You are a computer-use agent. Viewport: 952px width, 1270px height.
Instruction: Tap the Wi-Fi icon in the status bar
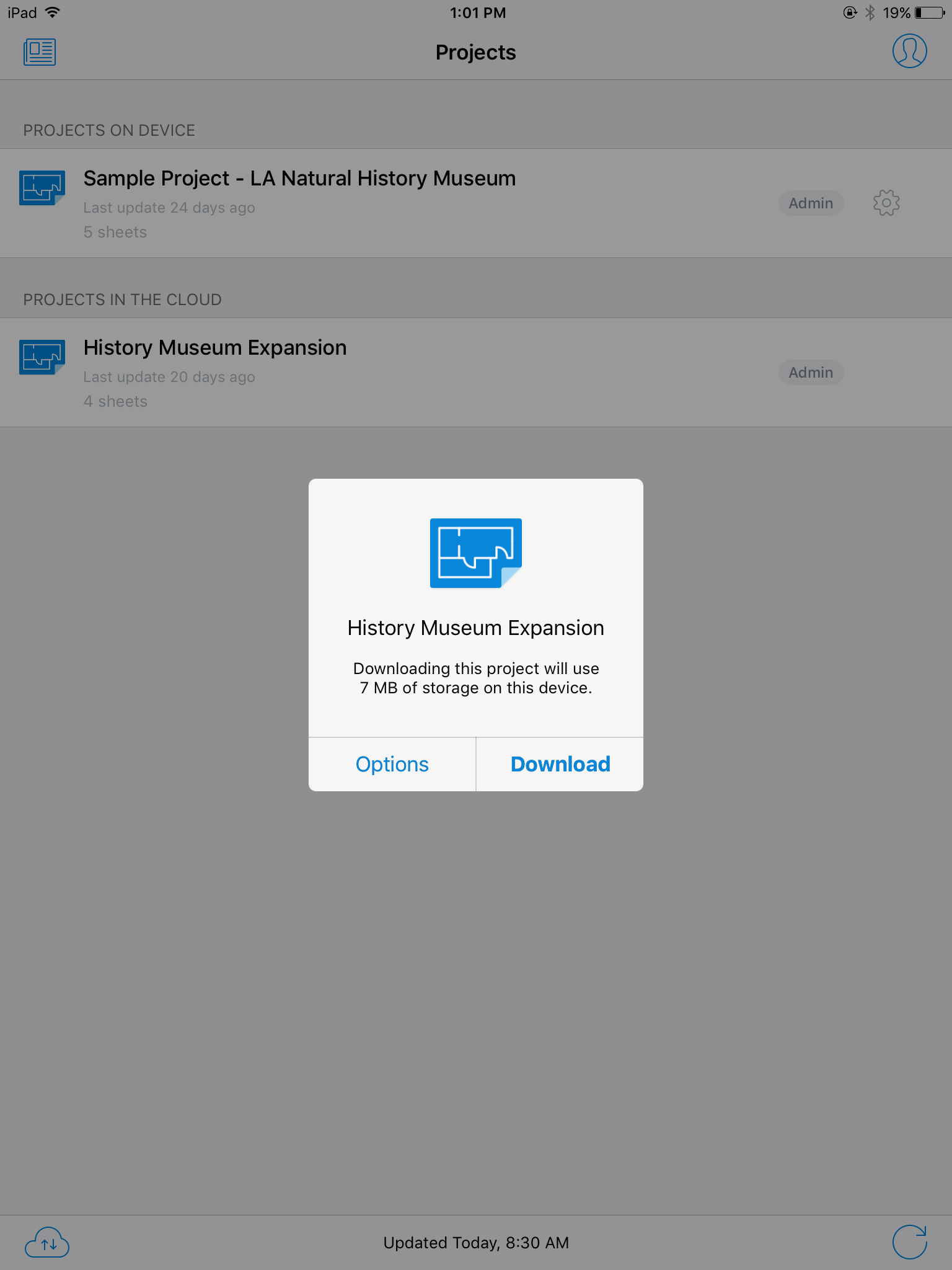[53, 12]
